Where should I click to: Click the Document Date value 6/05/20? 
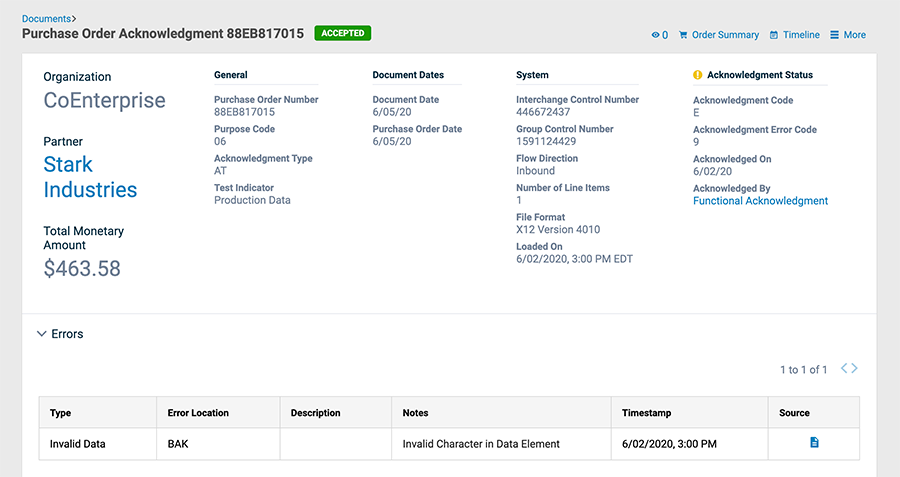pyautogui.click(x=392, y=112)
